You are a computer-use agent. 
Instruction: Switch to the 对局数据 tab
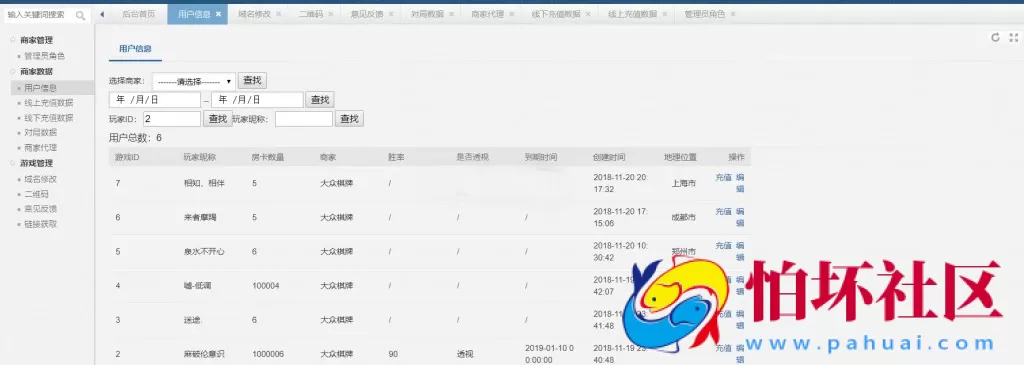(427, 14)
